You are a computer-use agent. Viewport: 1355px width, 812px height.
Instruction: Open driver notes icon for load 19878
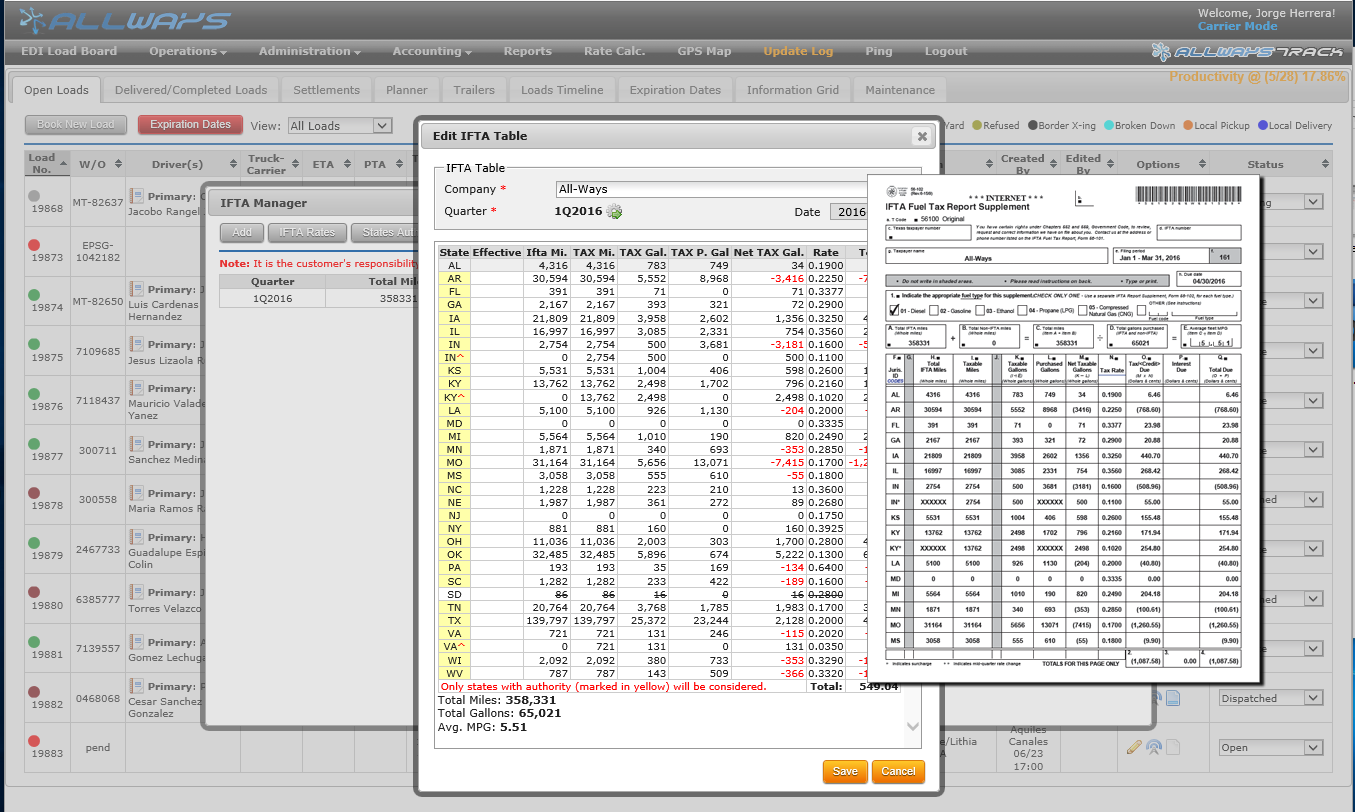click(137, 493)
